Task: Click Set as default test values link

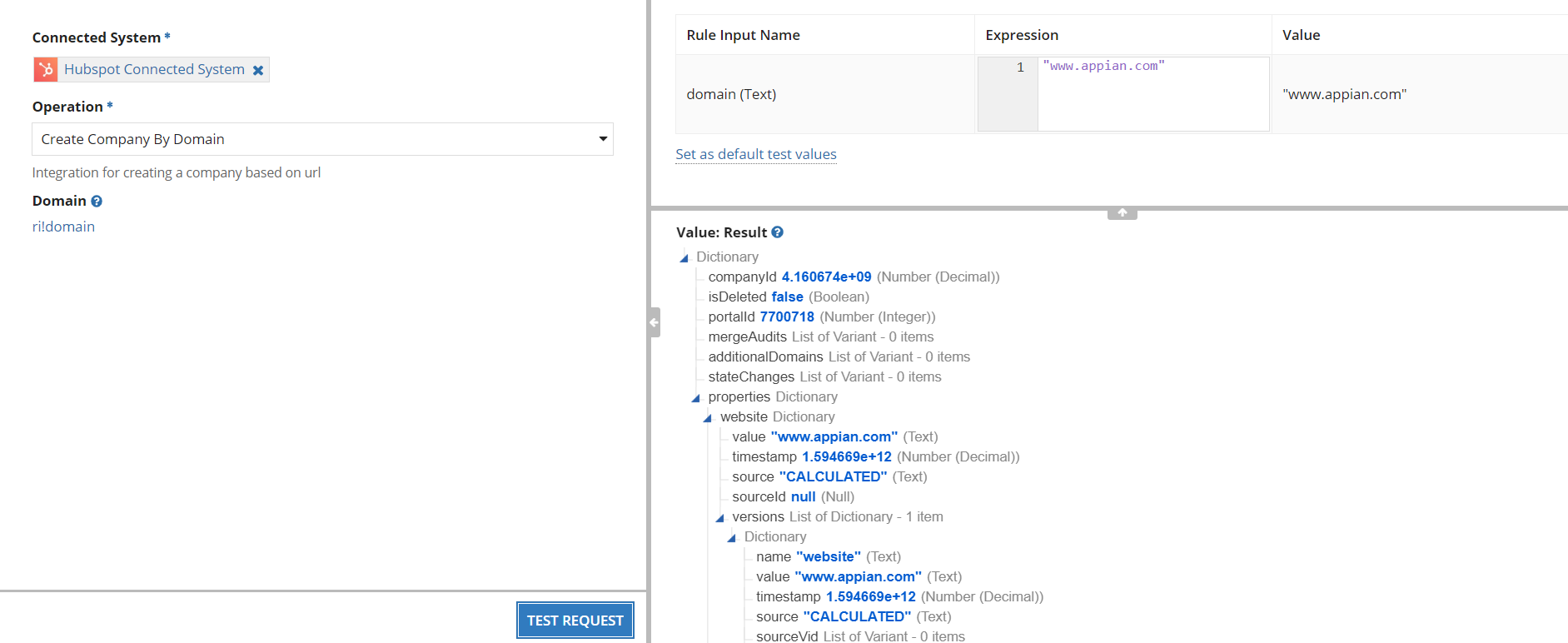Action: pyautogui.click(x=755, y=154)
